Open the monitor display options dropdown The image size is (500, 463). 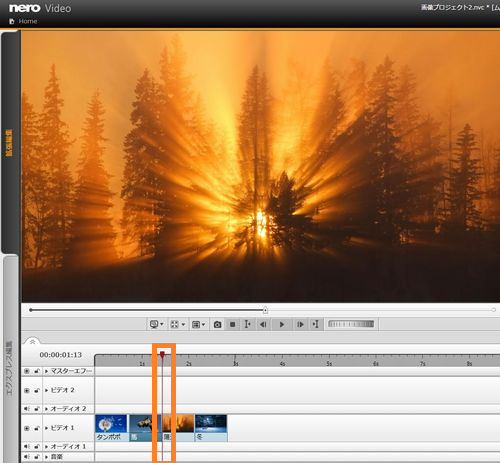click(x=157, y=324)
